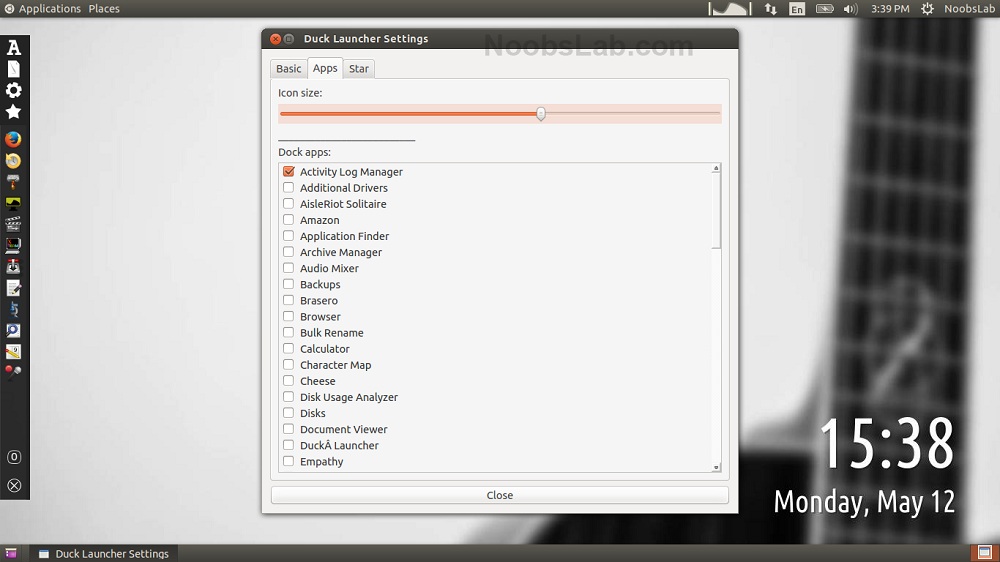Click the gear settings icon in Duck Launcher
1000x562 pixels.
13,91
